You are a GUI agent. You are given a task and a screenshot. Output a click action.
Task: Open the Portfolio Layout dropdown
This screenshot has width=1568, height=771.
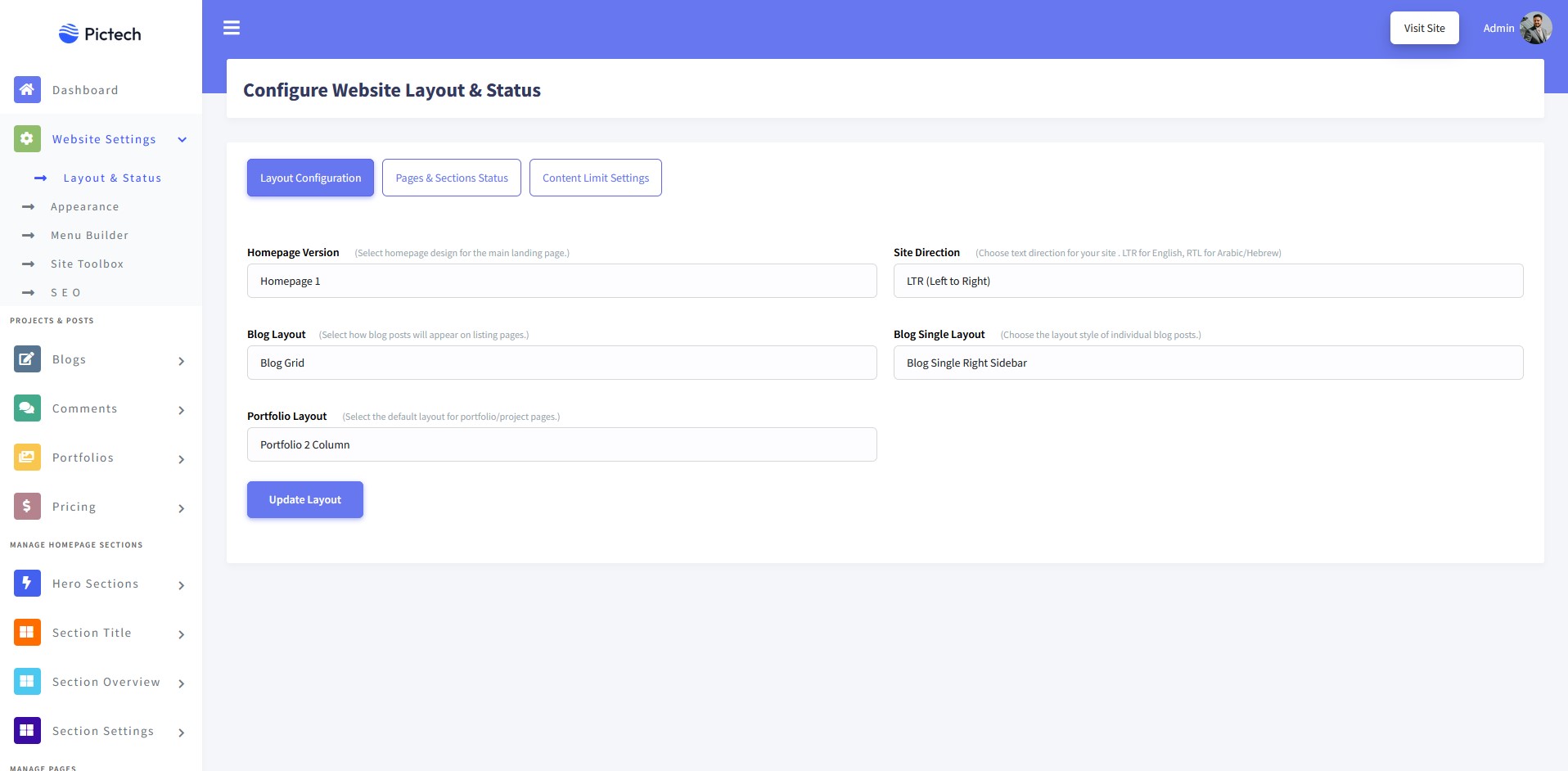click(x=562, y=444)
